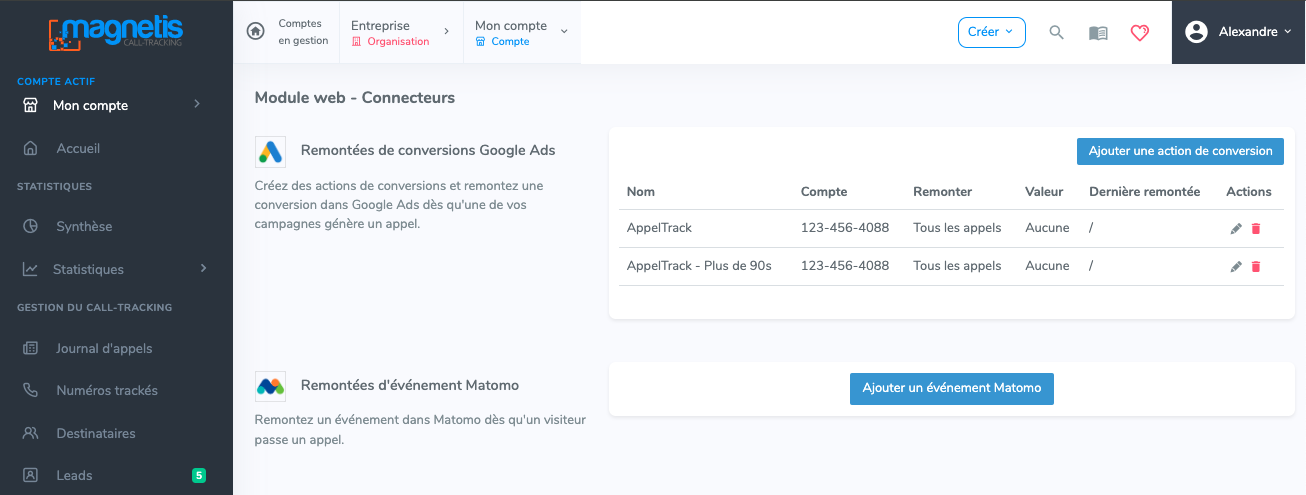Go to home icon in breadcrumb

point(256,31)
